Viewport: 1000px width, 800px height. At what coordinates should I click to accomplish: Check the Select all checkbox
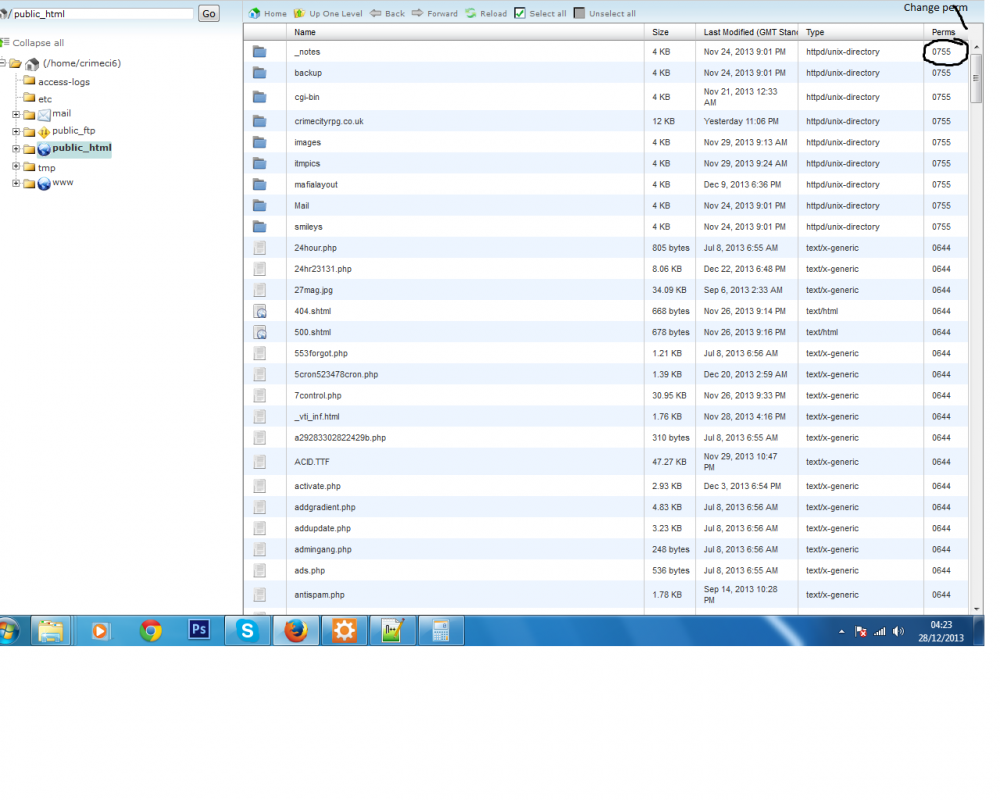click(x=520, y=14)
